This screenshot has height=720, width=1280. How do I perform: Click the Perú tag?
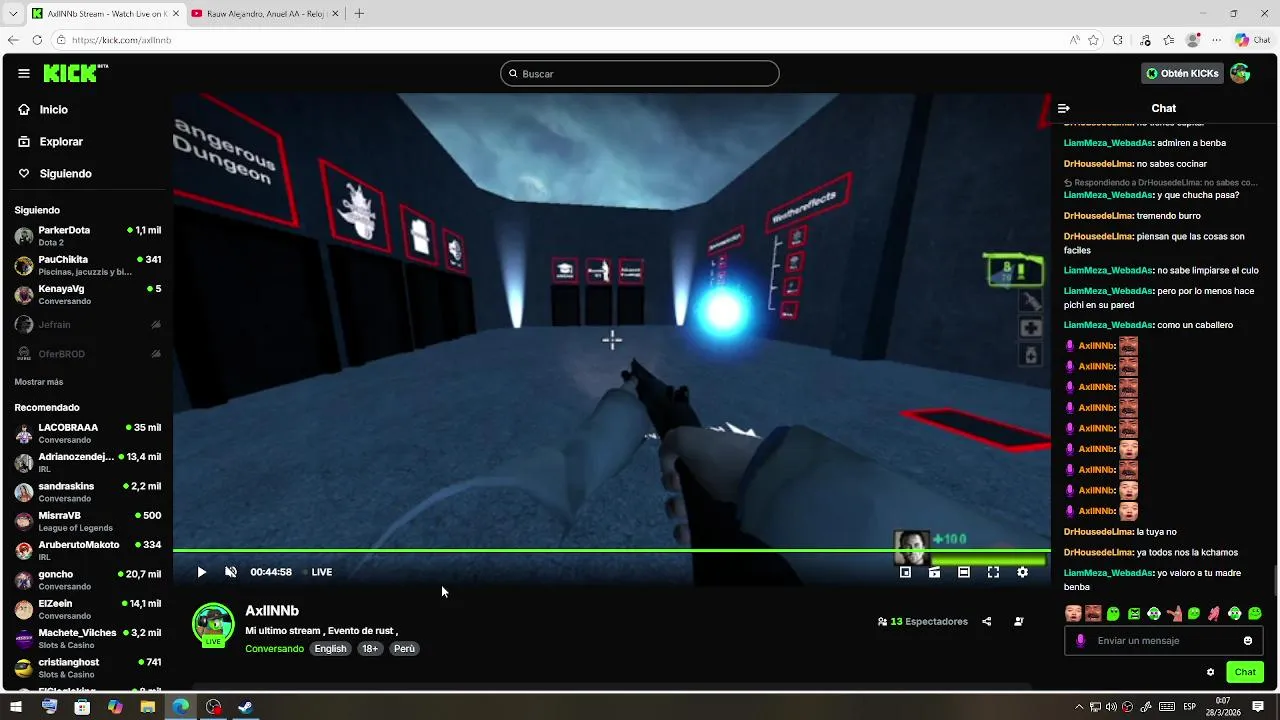point(404,649)
